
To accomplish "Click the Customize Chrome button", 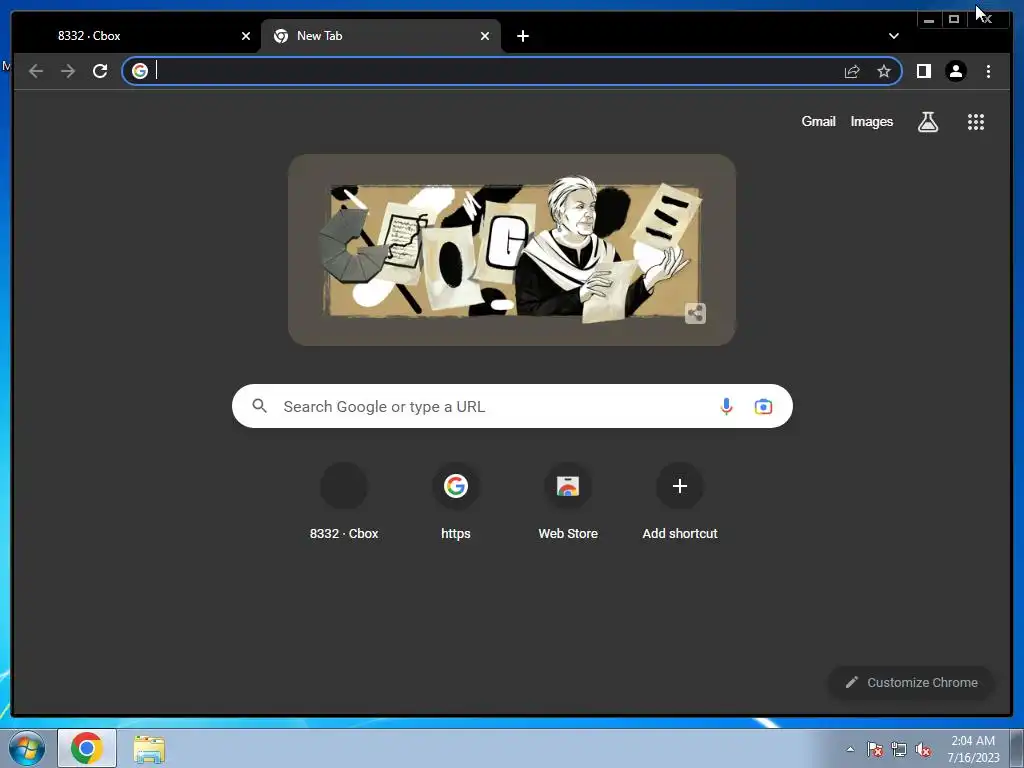I will [911, 682].
